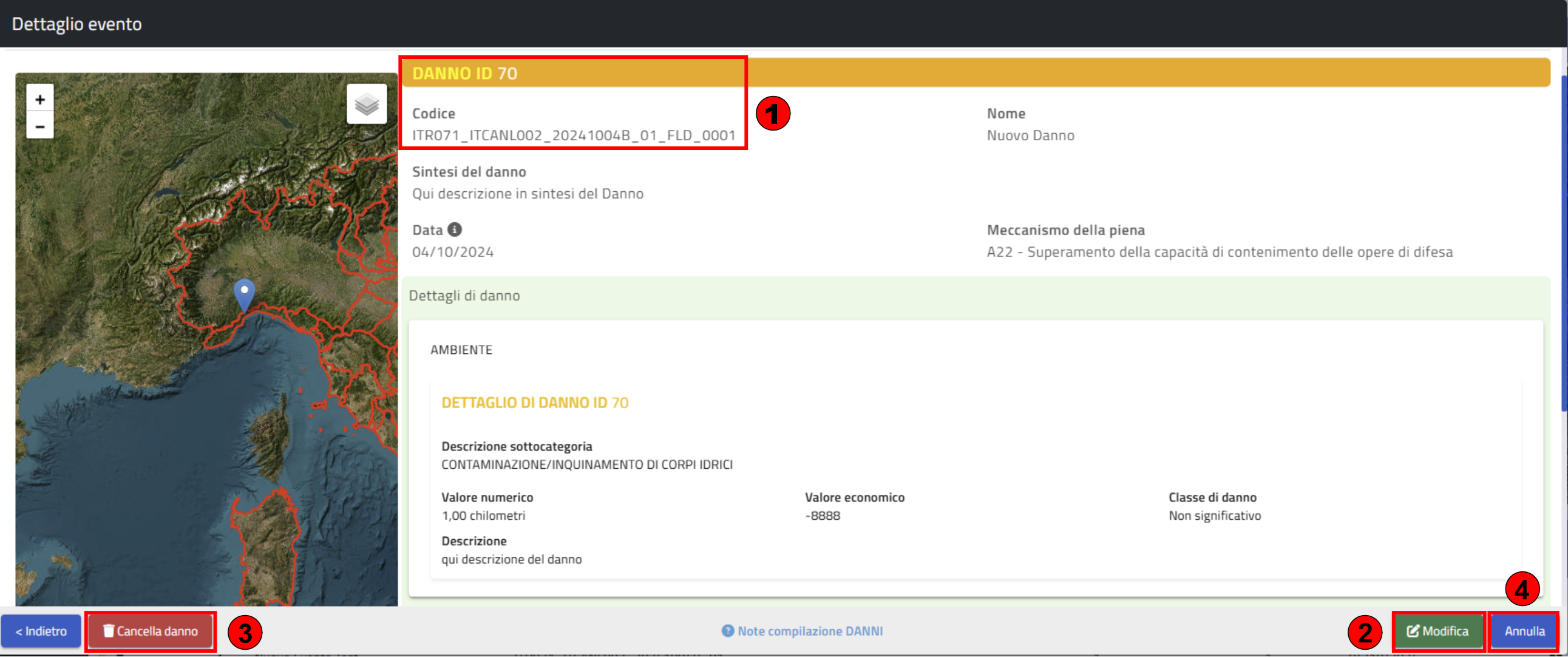Click the AMBIENTE category label

[x=461, y=350]
